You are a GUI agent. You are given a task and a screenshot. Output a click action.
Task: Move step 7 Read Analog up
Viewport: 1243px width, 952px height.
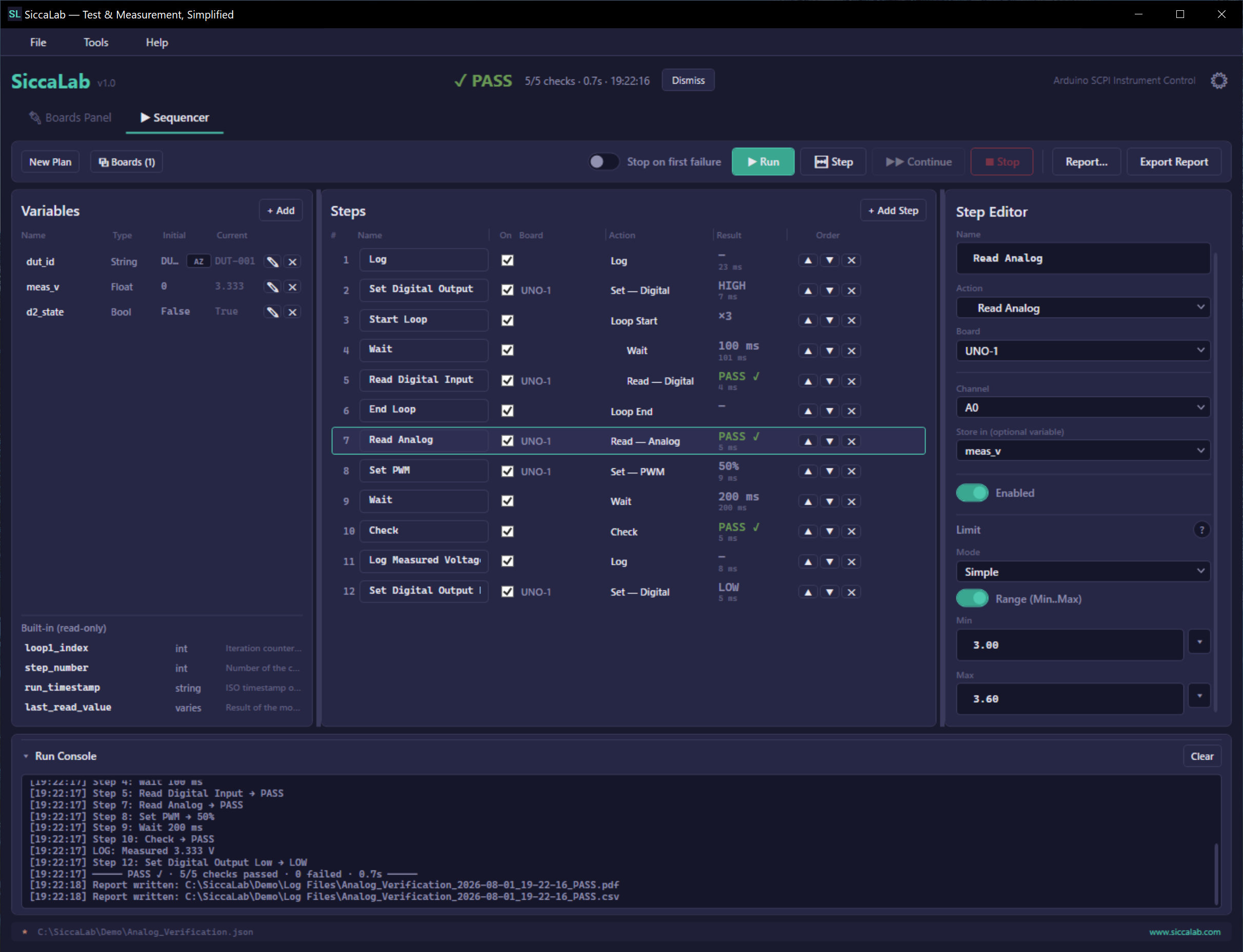tap(808, 441)
